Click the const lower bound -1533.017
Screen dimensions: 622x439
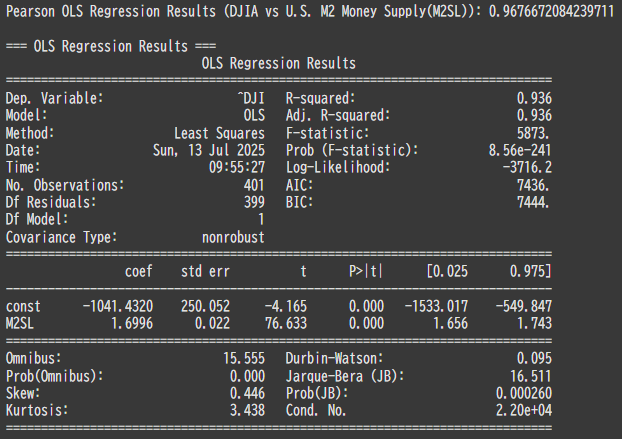[x=436, y=306]
